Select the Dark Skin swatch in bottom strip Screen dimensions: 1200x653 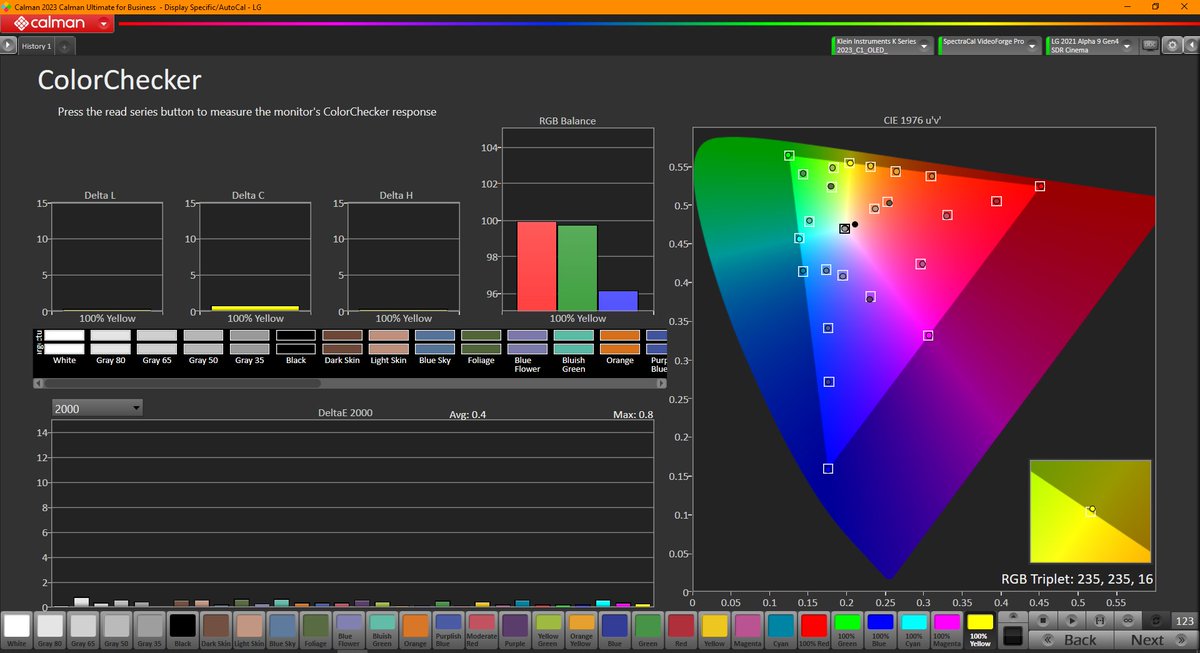click(x=216, y=630)
